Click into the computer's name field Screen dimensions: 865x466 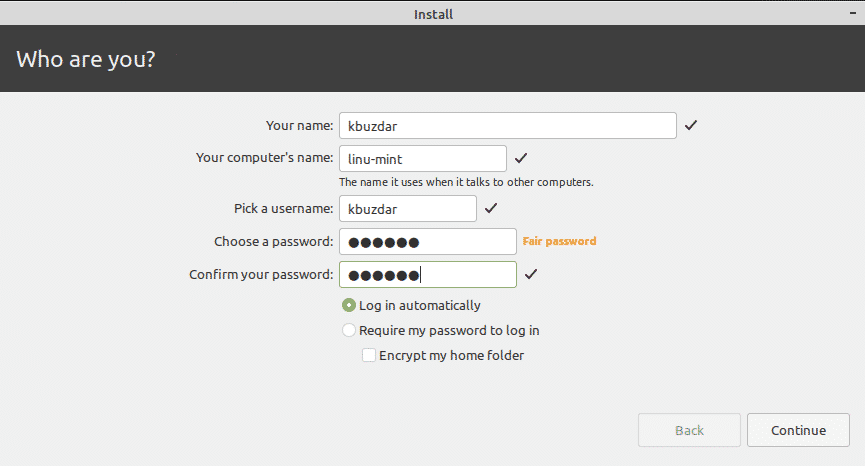pos(422,159)
